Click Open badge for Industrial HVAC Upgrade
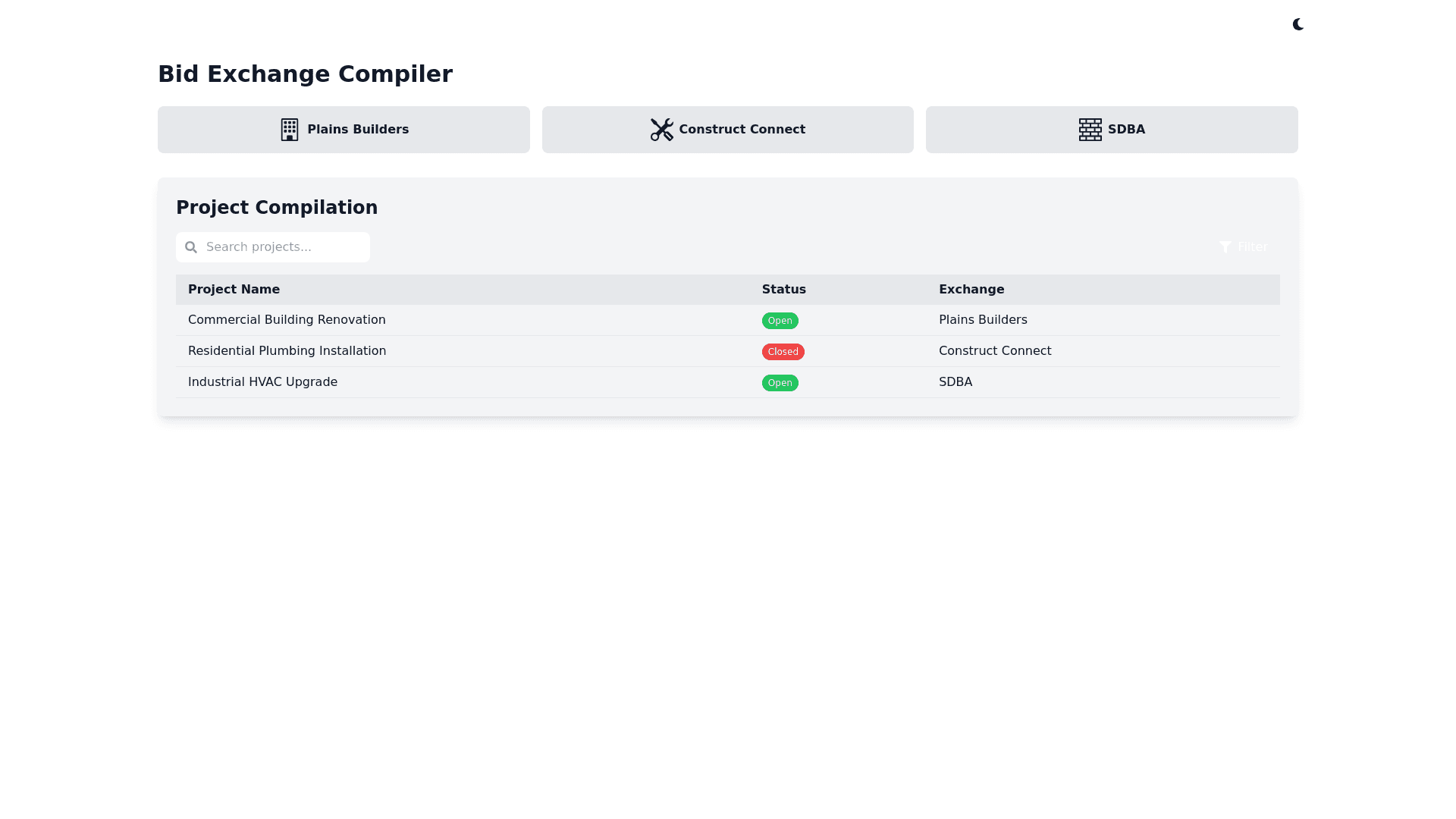 pyautogui.click(x=780, y=383)
